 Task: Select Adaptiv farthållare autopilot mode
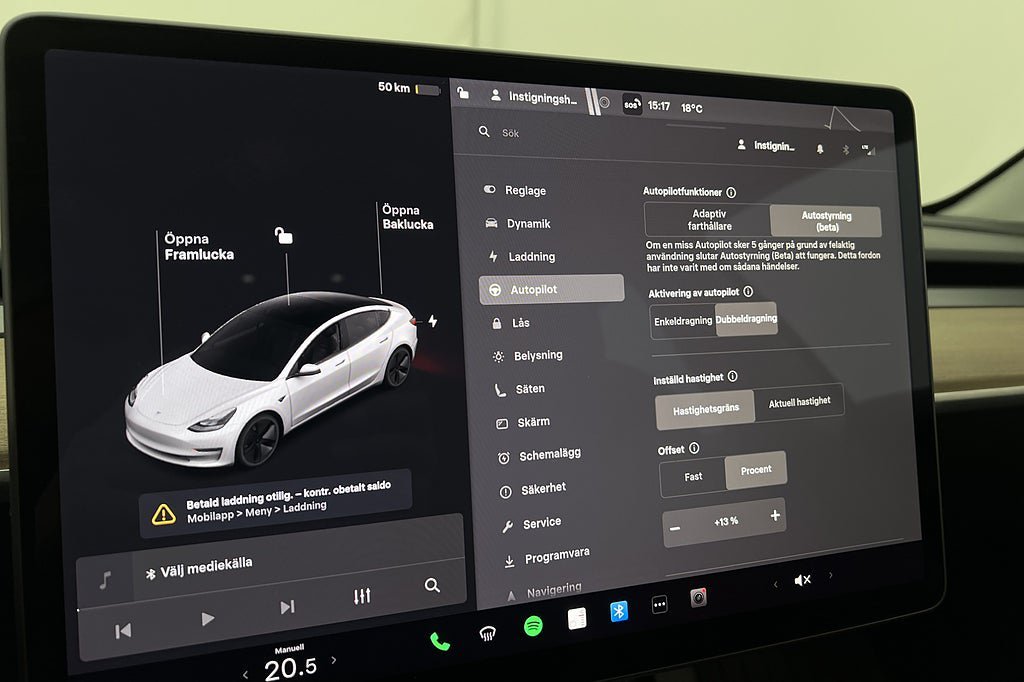pos(708,220)
